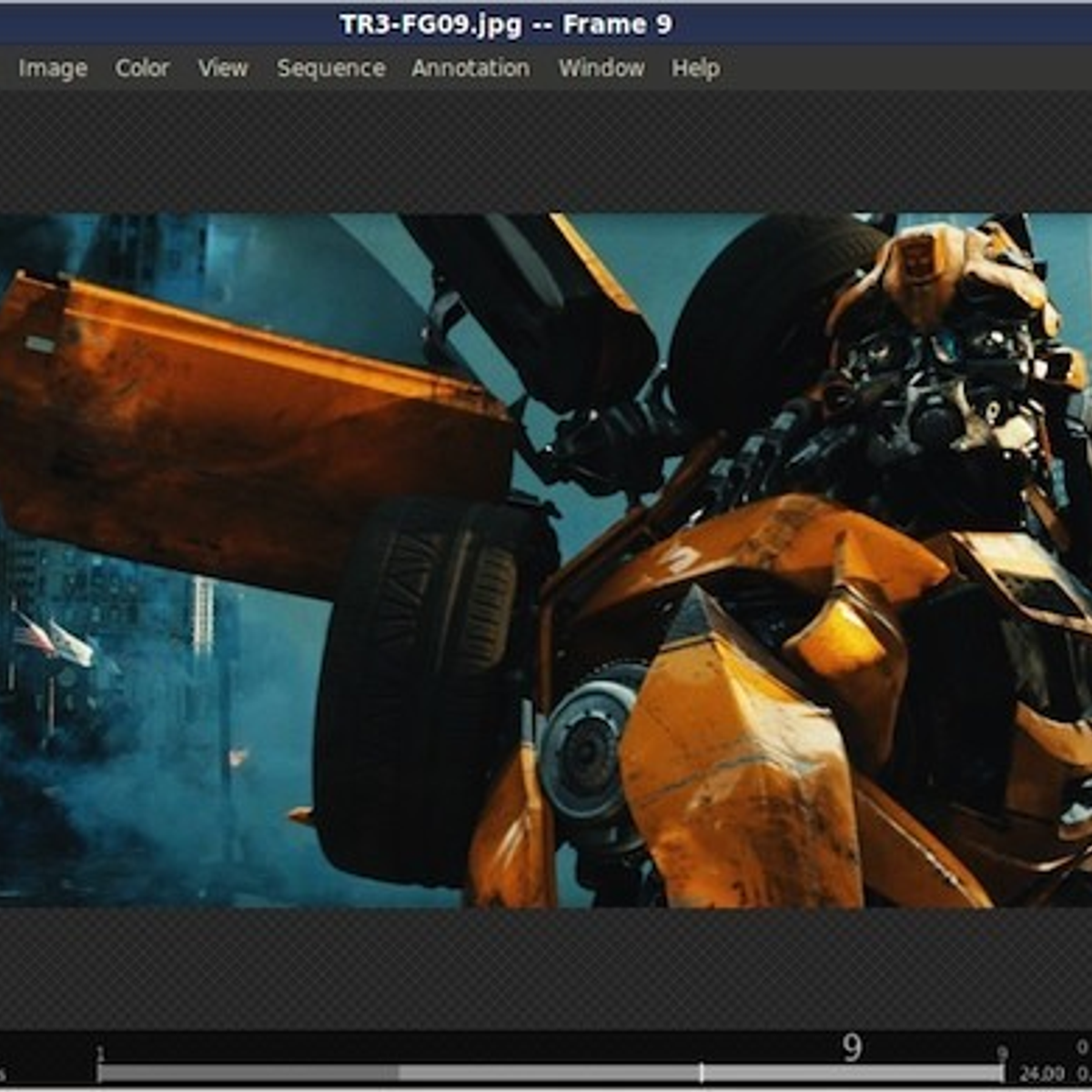
Task: Click the flags in the displayed frame
Action: pos(53,639)
